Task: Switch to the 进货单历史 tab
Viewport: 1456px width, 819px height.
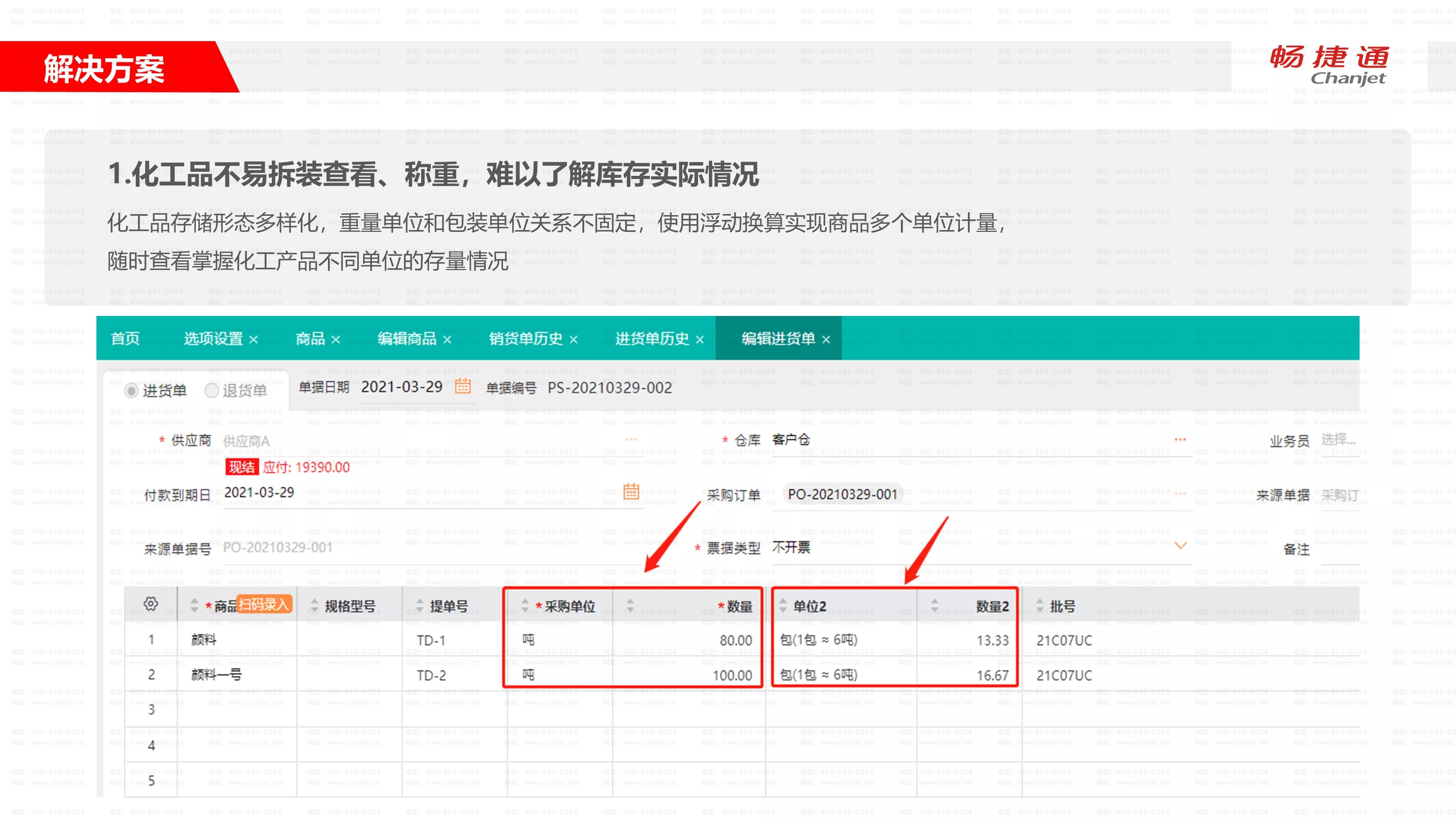Action: pos(652,339)
